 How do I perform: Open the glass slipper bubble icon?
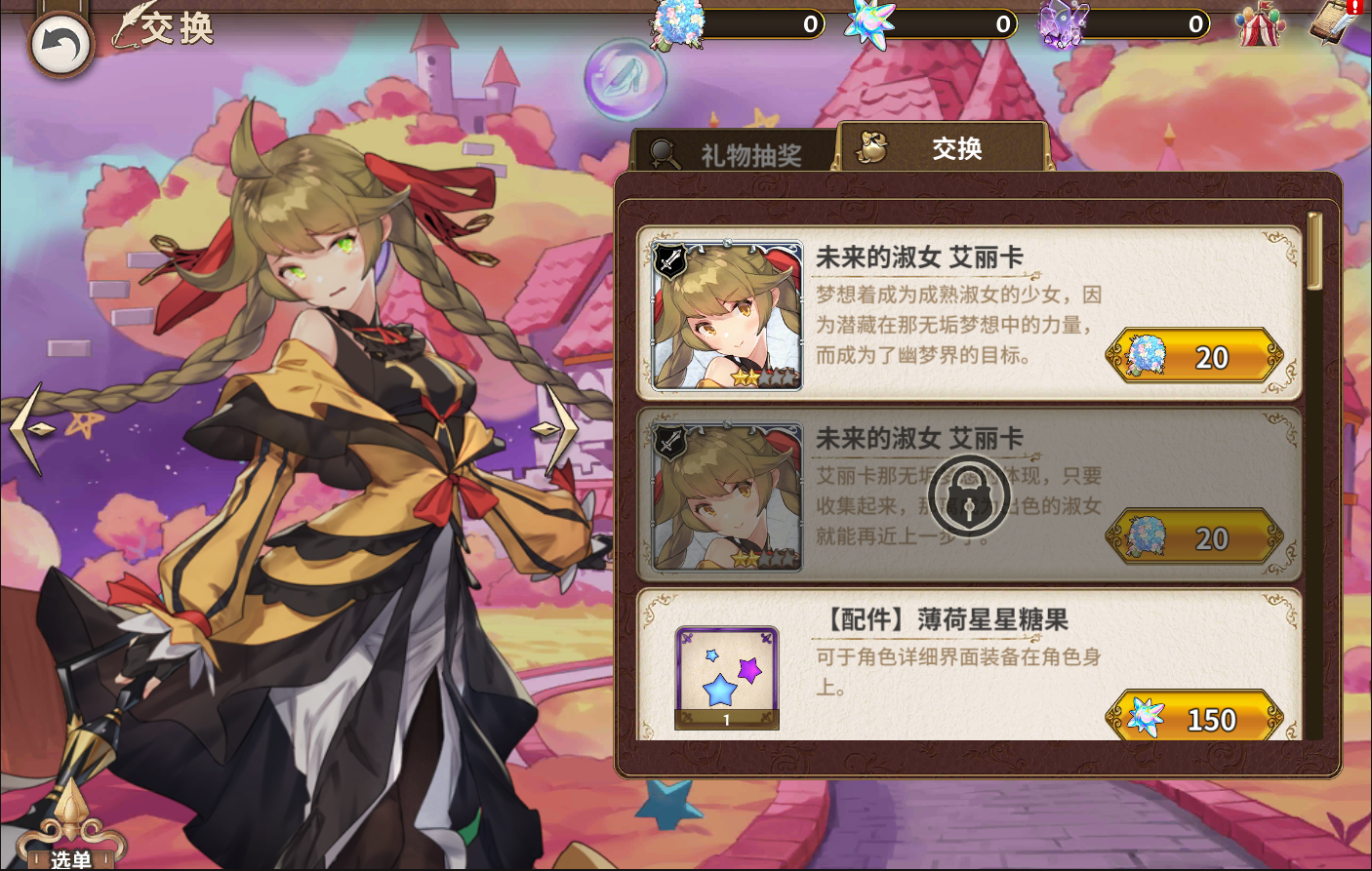pos(625,79)
